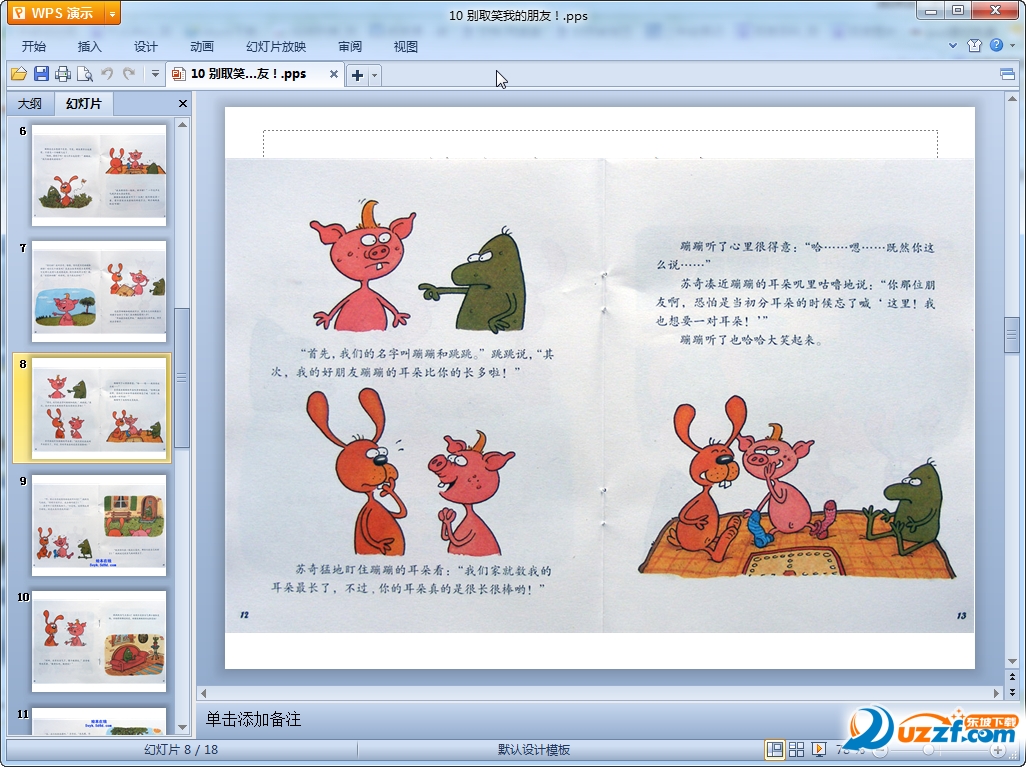
Task: Save the presentation with the floppy disk icon
Action: click(41, 74)
